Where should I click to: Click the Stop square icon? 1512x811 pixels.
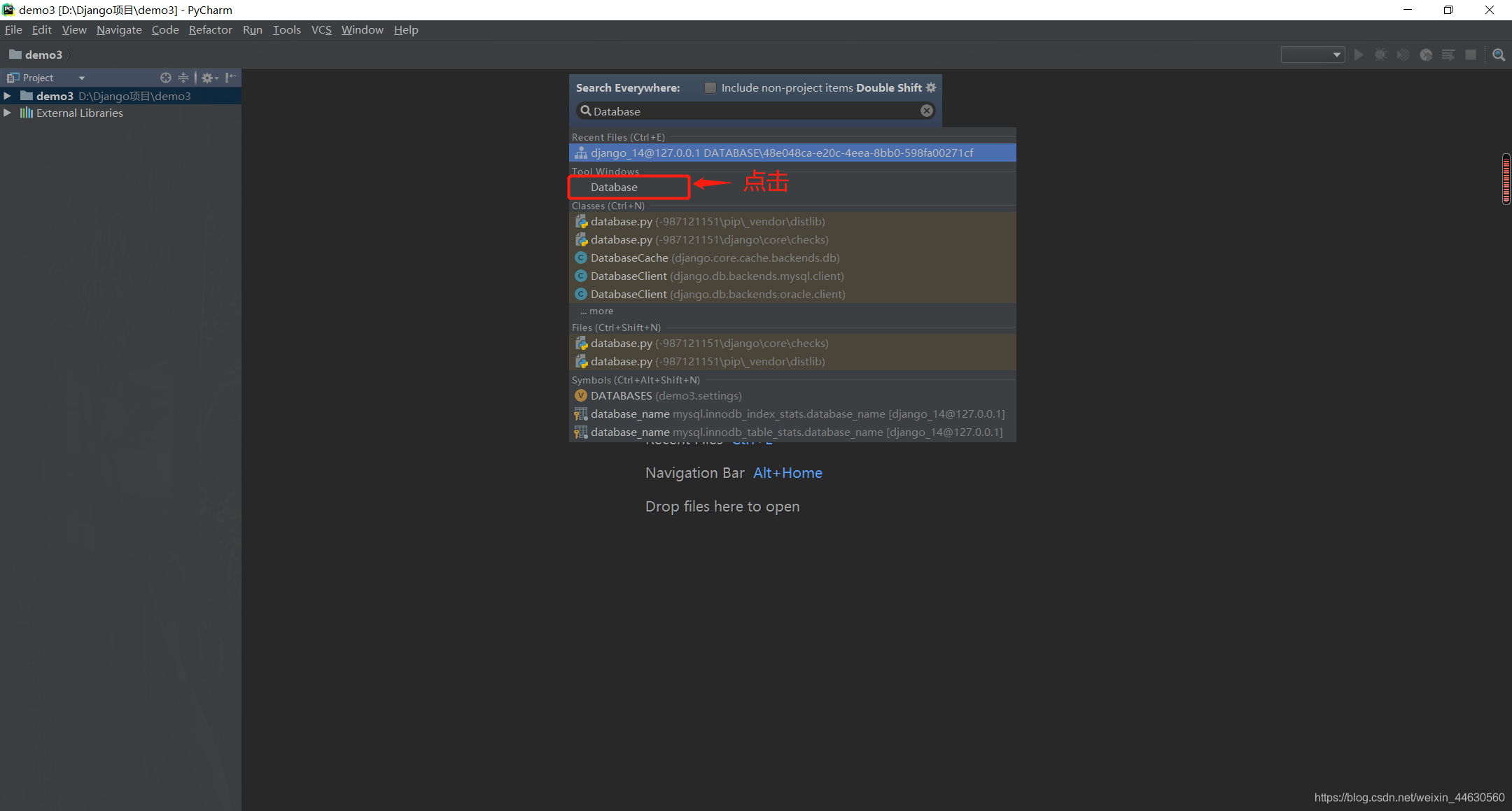pos(1471,55)
